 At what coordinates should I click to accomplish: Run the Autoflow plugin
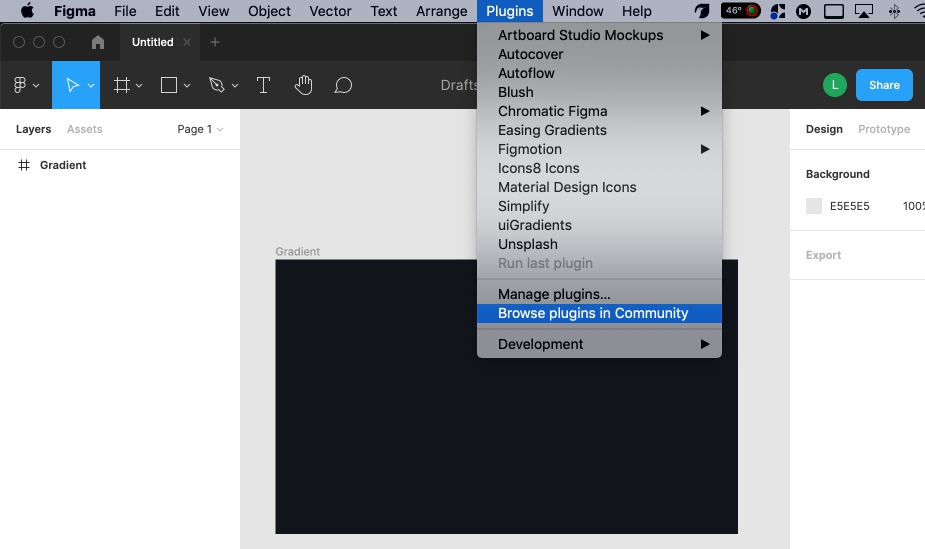(599, 73)
